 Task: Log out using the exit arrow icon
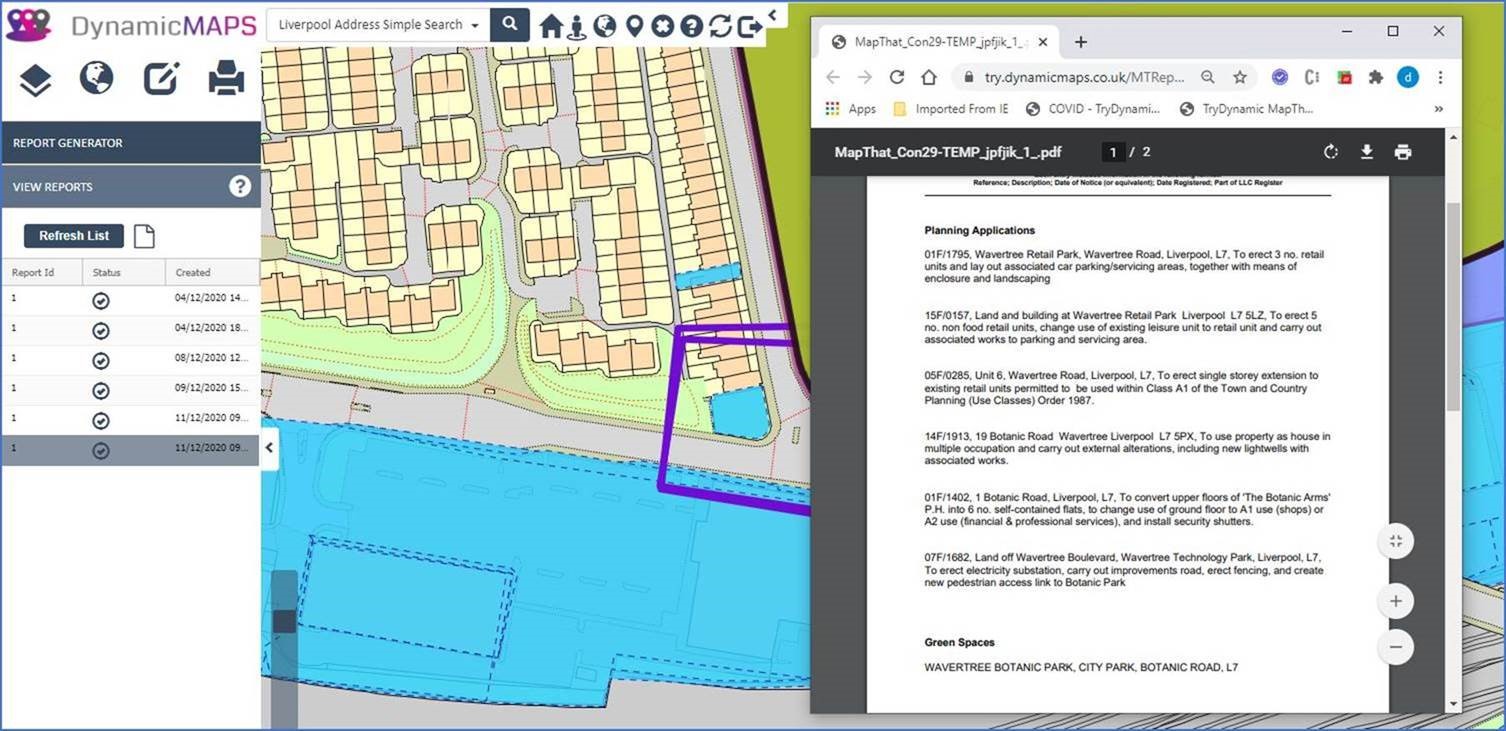(750, 27)
